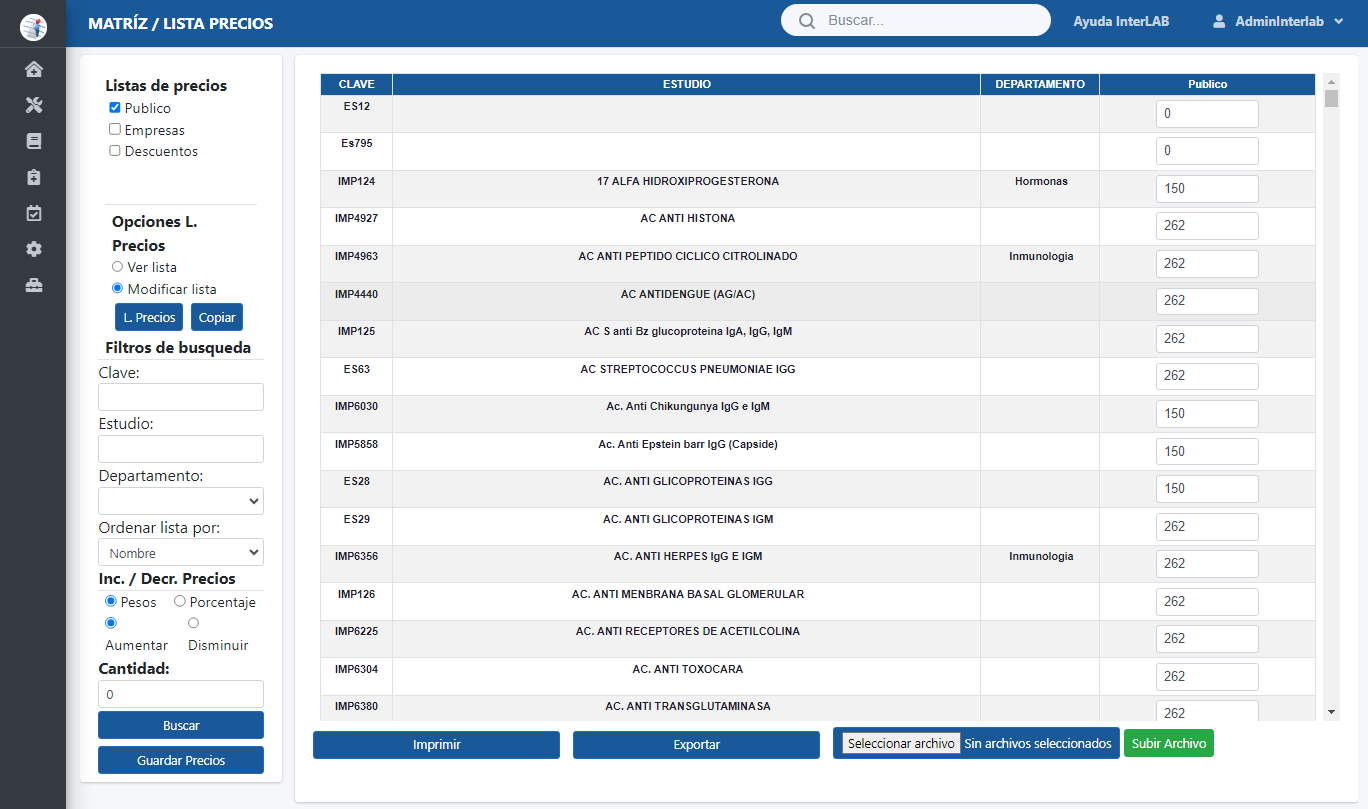Click the Imprimir button

(436, 745)
